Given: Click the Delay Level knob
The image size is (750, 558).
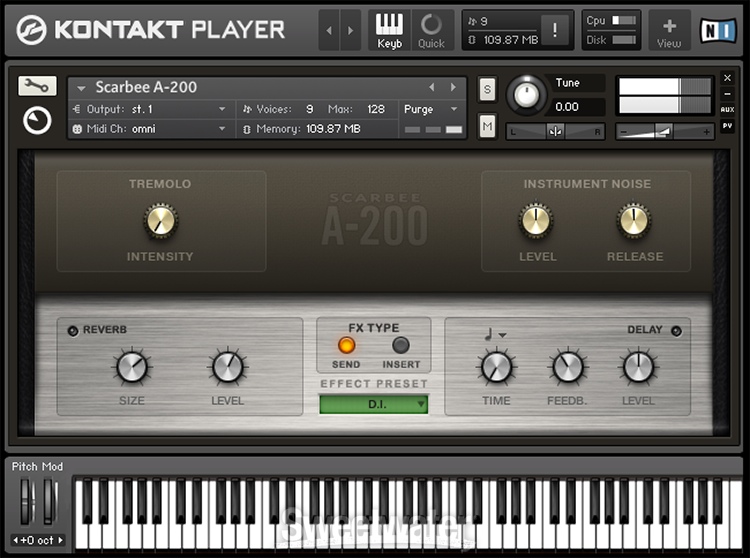Looking at the screenshot, I should coord(639,367).
